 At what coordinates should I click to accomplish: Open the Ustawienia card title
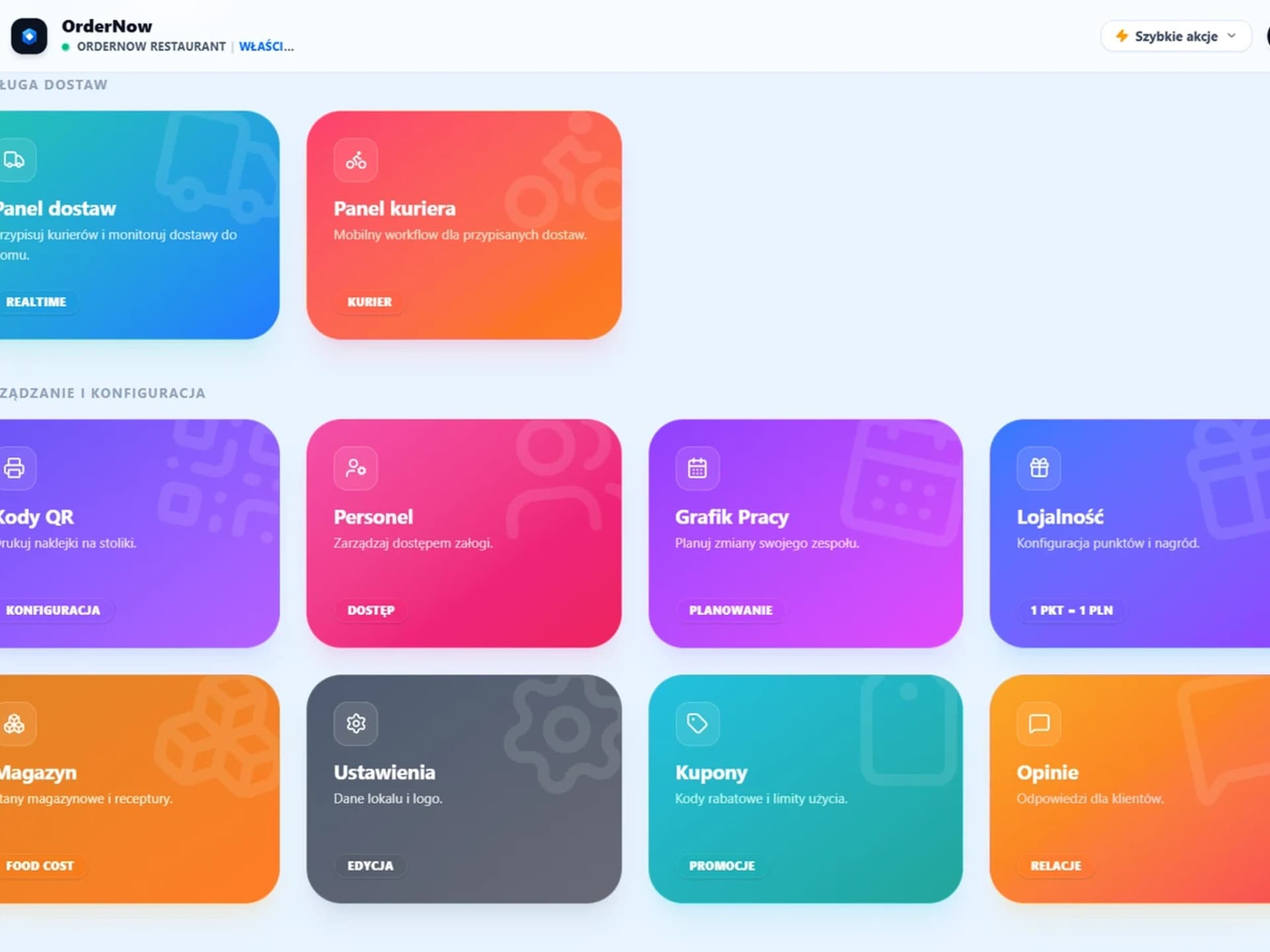point(384,773)
